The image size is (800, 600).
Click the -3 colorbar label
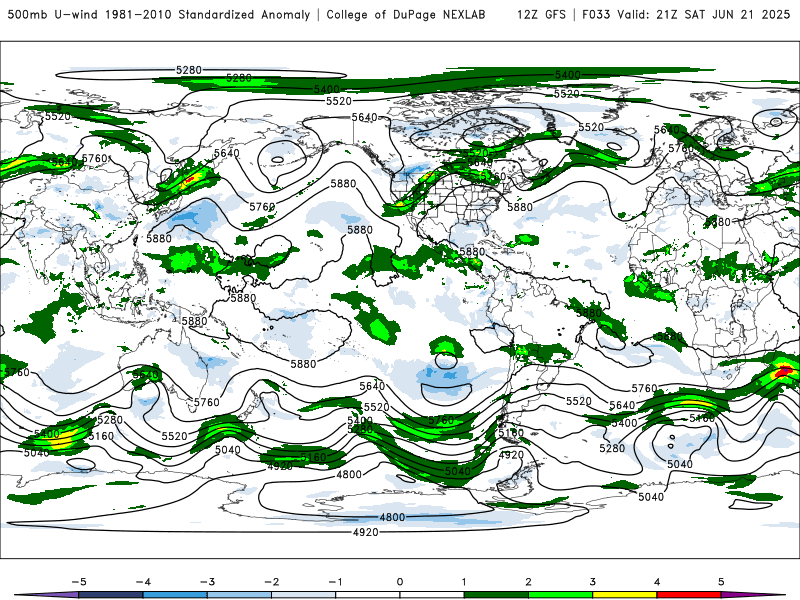click(x=207, y=582)
